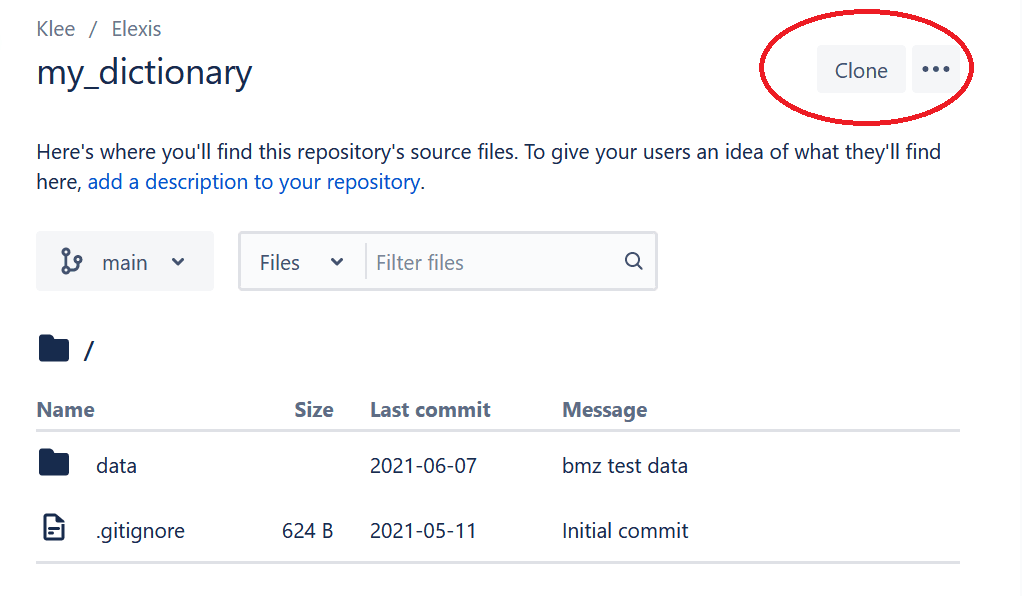This screenshot has height=596, width=1022.
Task: Click the .gitignore file icon
Action: [x=54, y=528]
